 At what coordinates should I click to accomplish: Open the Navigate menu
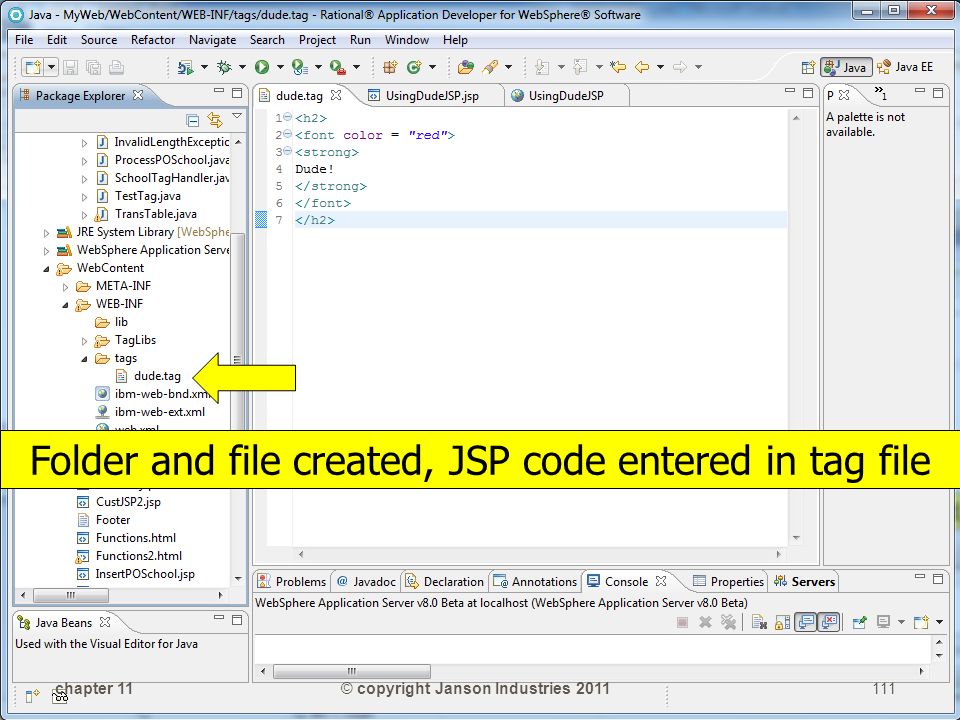coord(212,40)
